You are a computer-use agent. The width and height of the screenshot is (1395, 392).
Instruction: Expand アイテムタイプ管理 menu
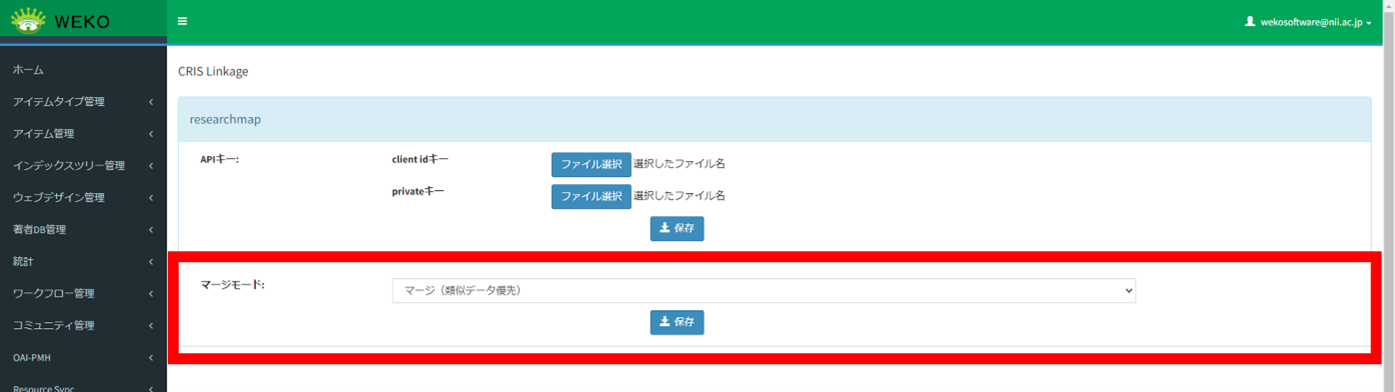83,102
